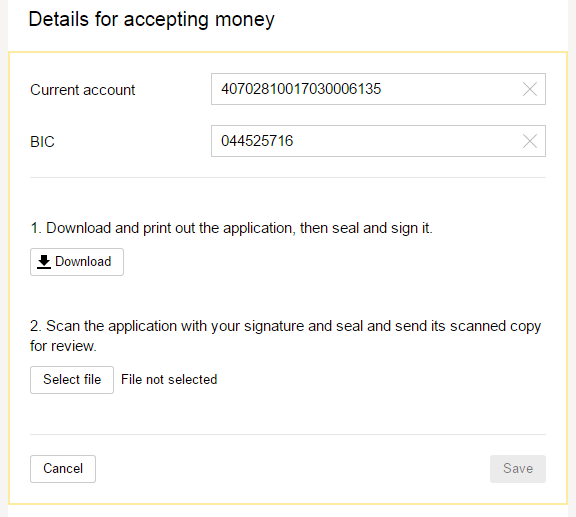Click the BIC label
The height and width of the screenshot is (517, 576).
[42, 142]
